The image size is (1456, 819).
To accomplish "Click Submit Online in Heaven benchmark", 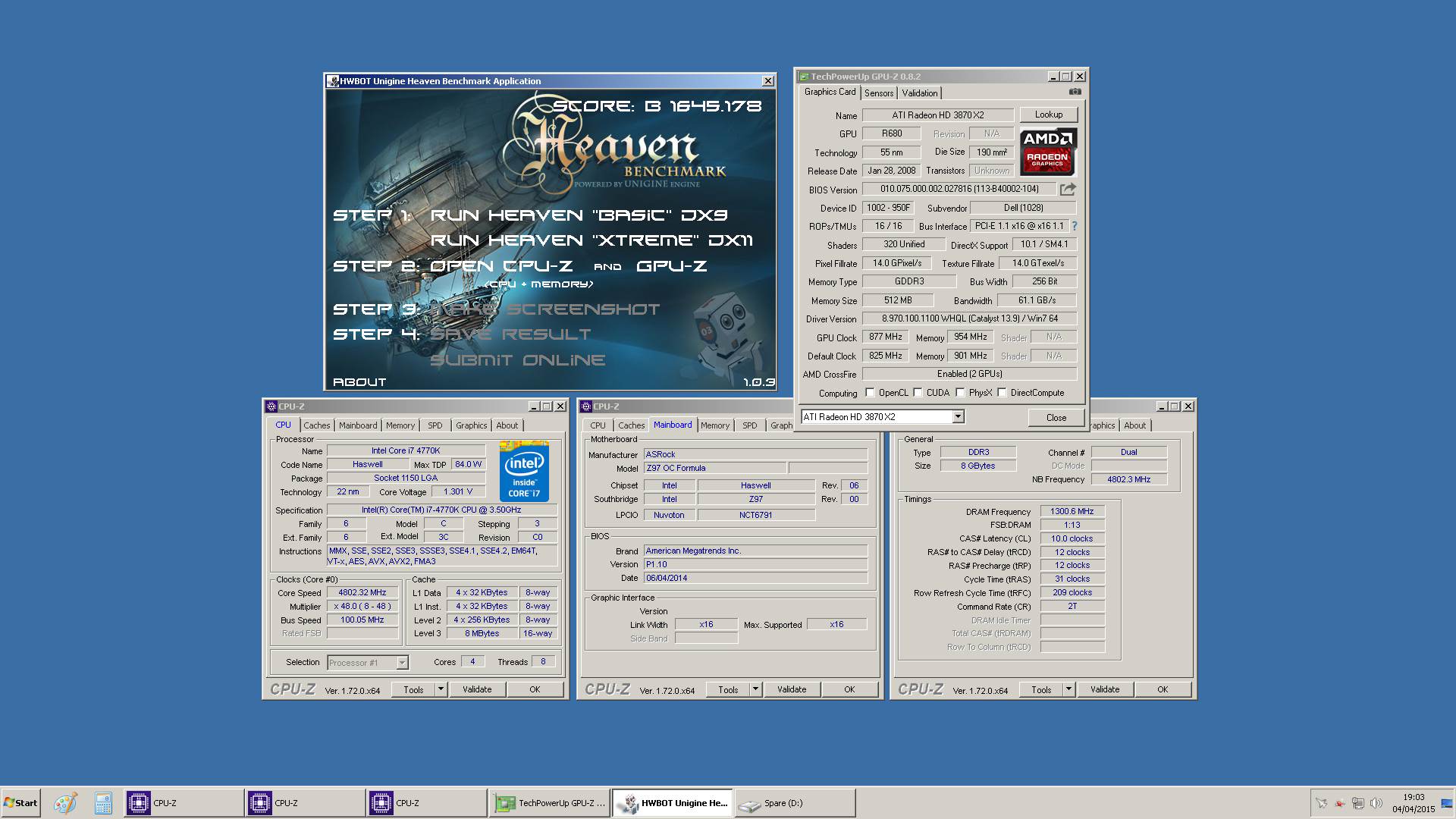I will [517, 360].
